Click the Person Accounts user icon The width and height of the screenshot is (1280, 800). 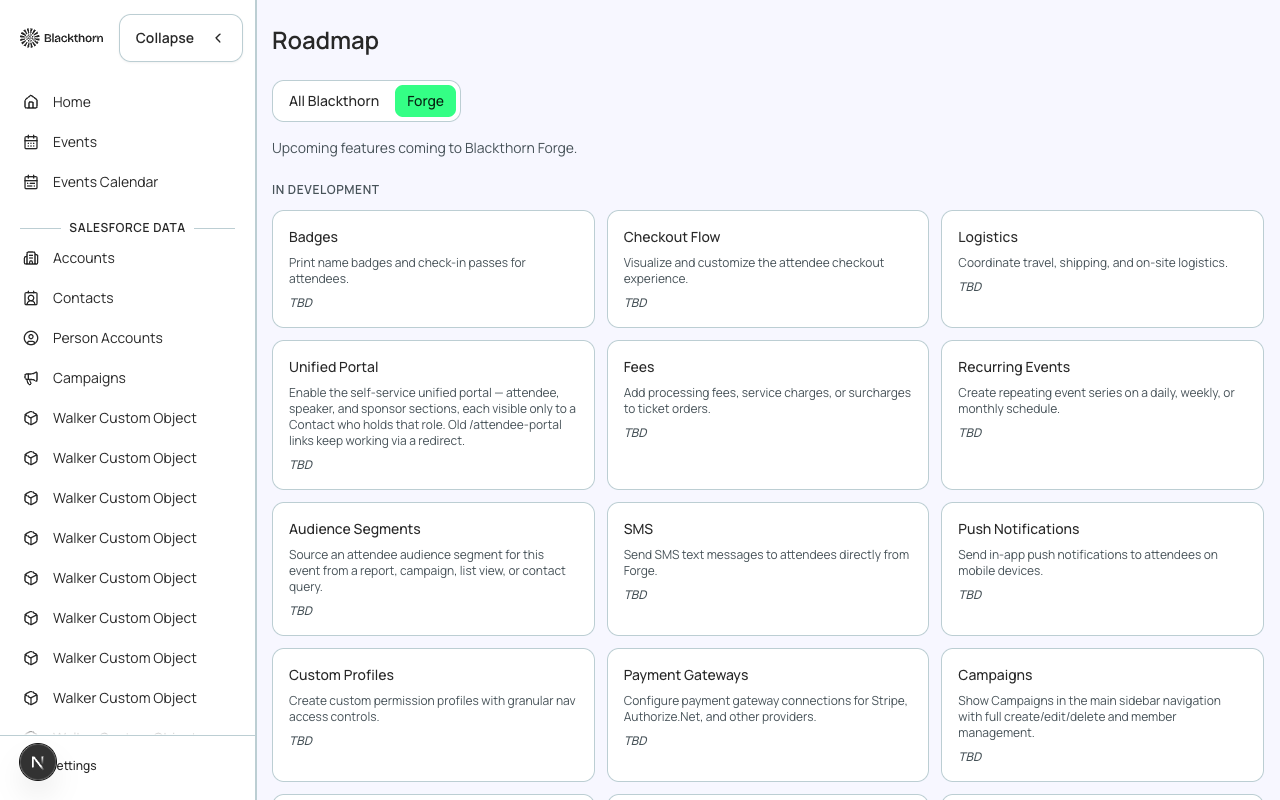[31, 338]
